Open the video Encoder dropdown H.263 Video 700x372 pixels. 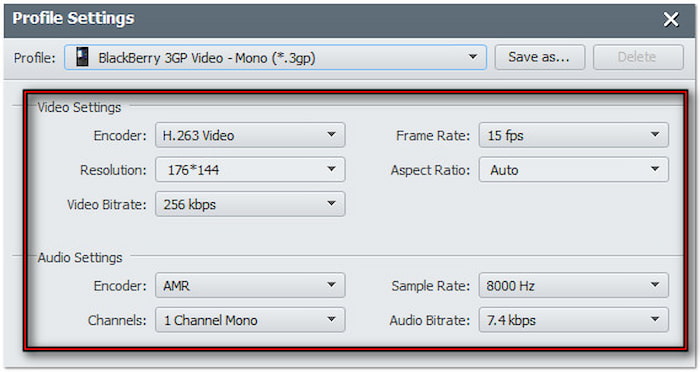[x=250, y=135]
